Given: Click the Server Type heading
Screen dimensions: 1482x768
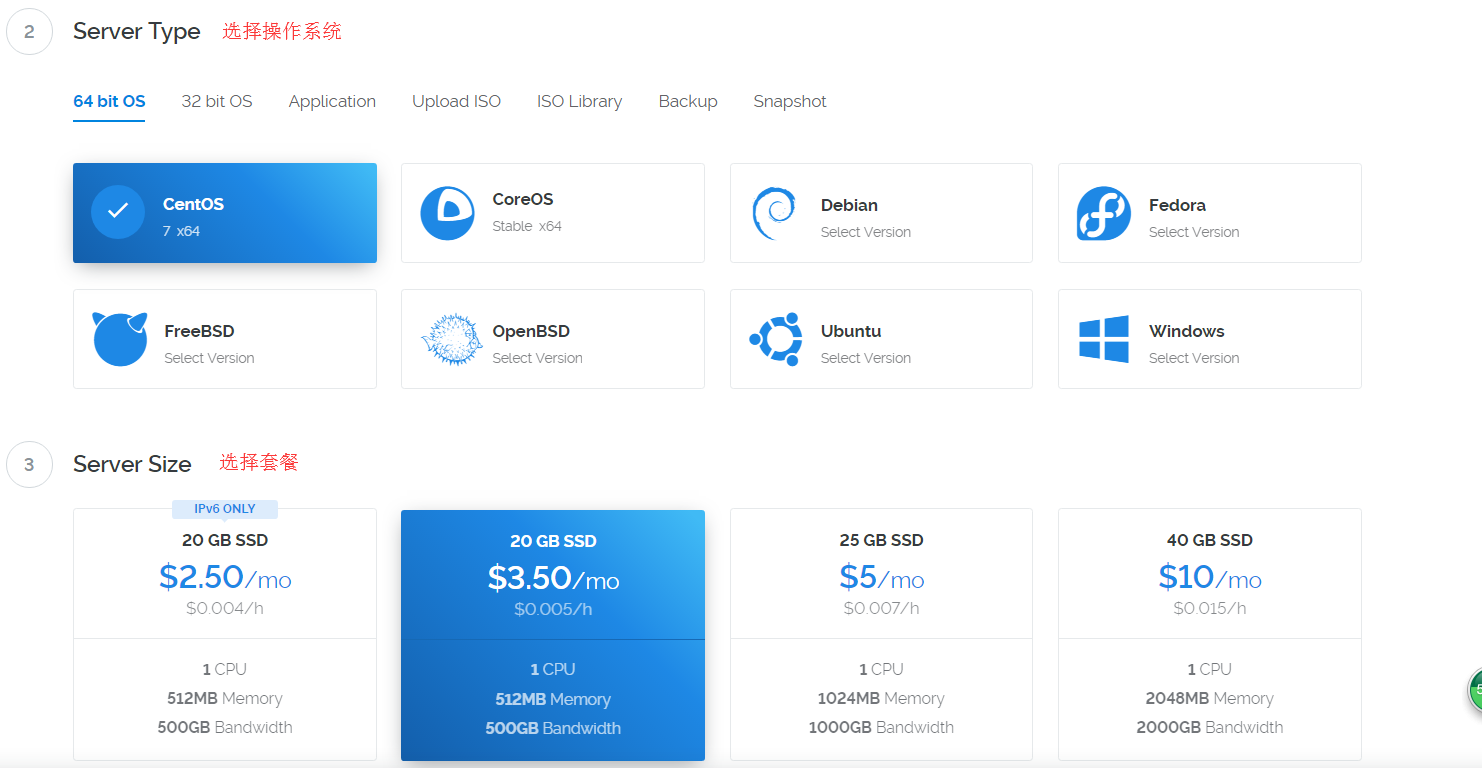Looking at the screenshot, I should (x=137, y=31).
